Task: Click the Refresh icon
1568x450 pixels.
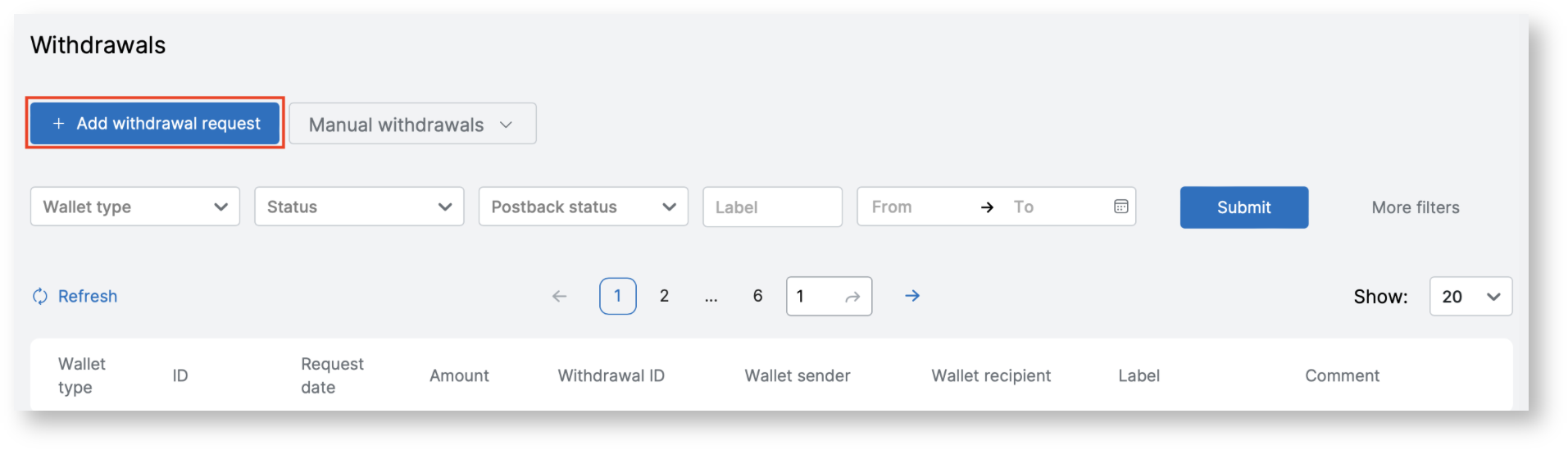Action: click(39, 297)
